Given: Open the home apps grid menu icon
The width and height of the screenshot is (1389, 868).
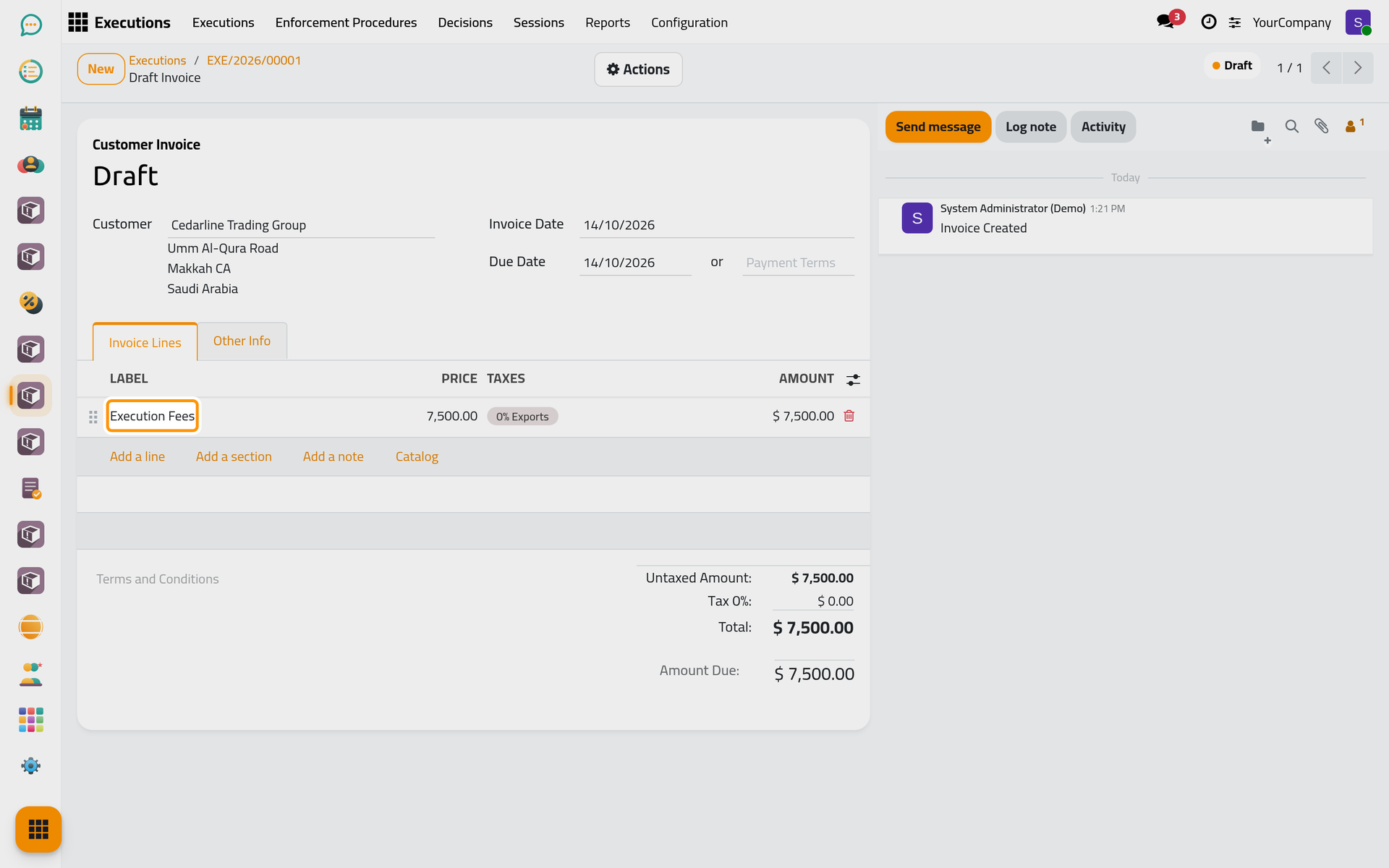Looking at the screenshot, I should tap(77, 22).
